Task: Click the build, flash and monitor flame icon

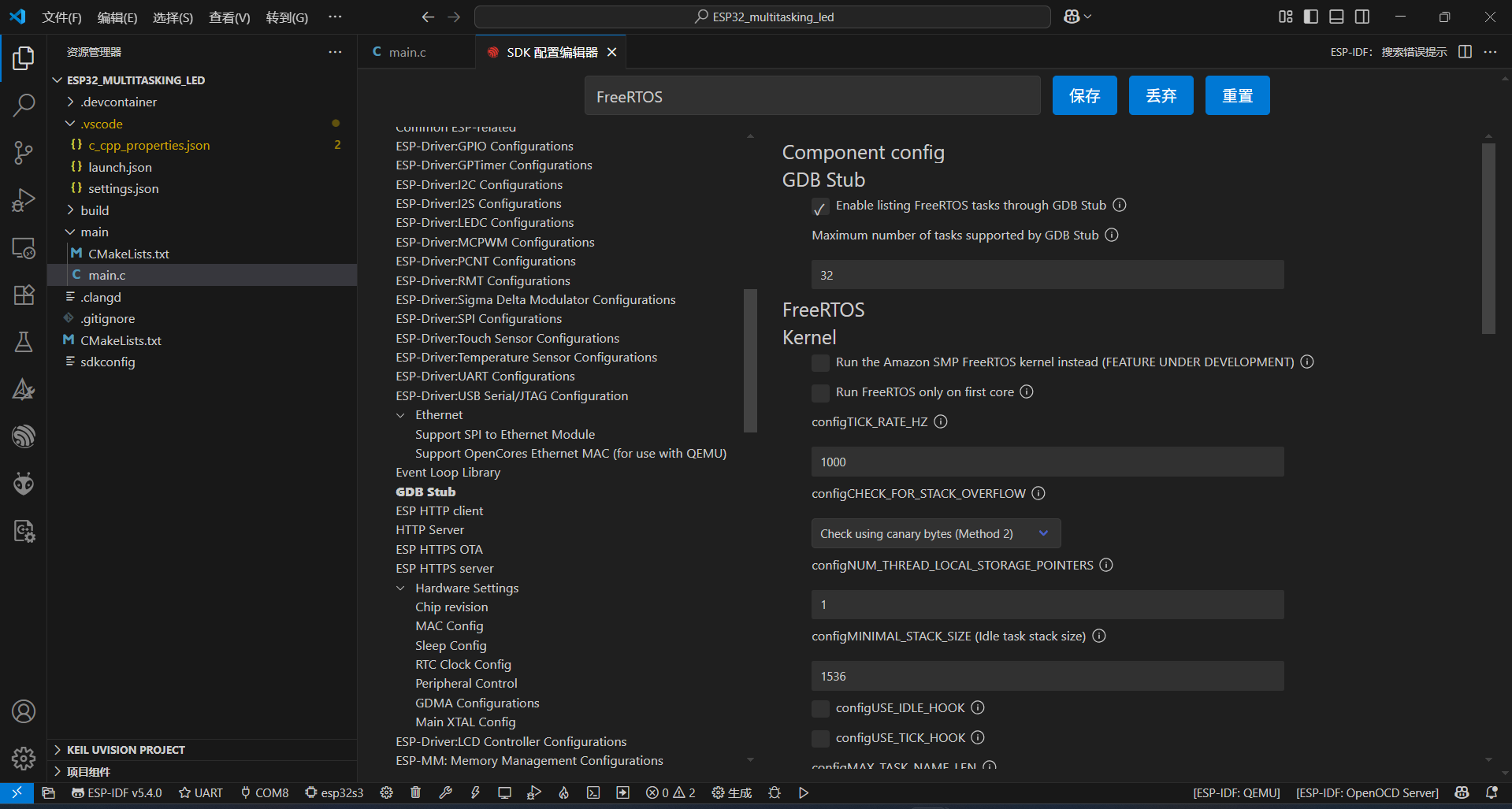Action: tap(563, 792)
